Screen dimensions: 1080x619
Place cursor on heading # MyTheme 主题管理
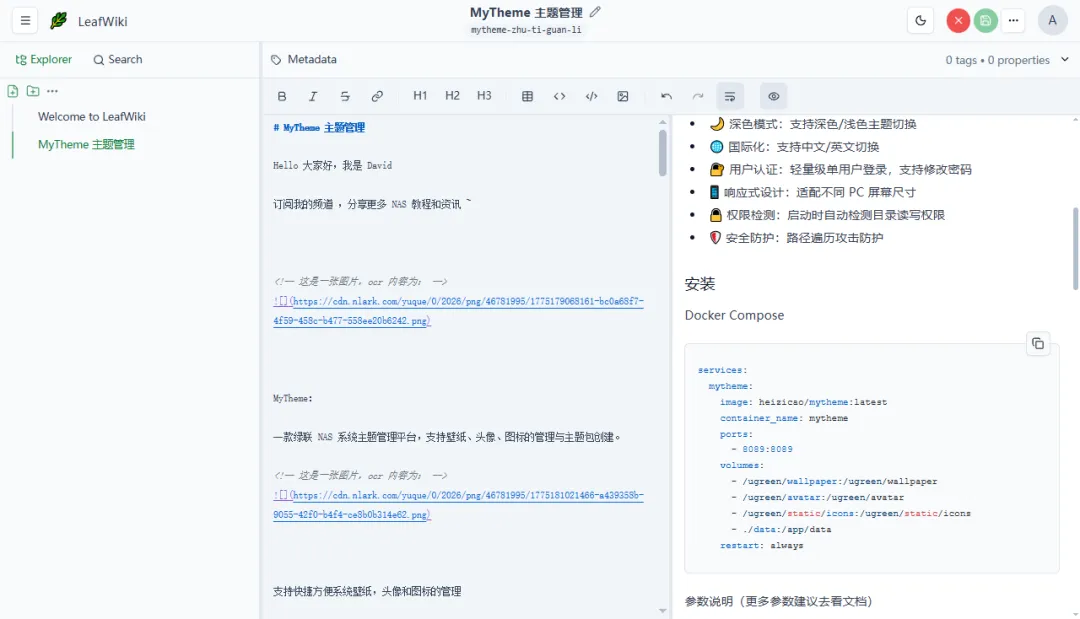click(319, 127)
